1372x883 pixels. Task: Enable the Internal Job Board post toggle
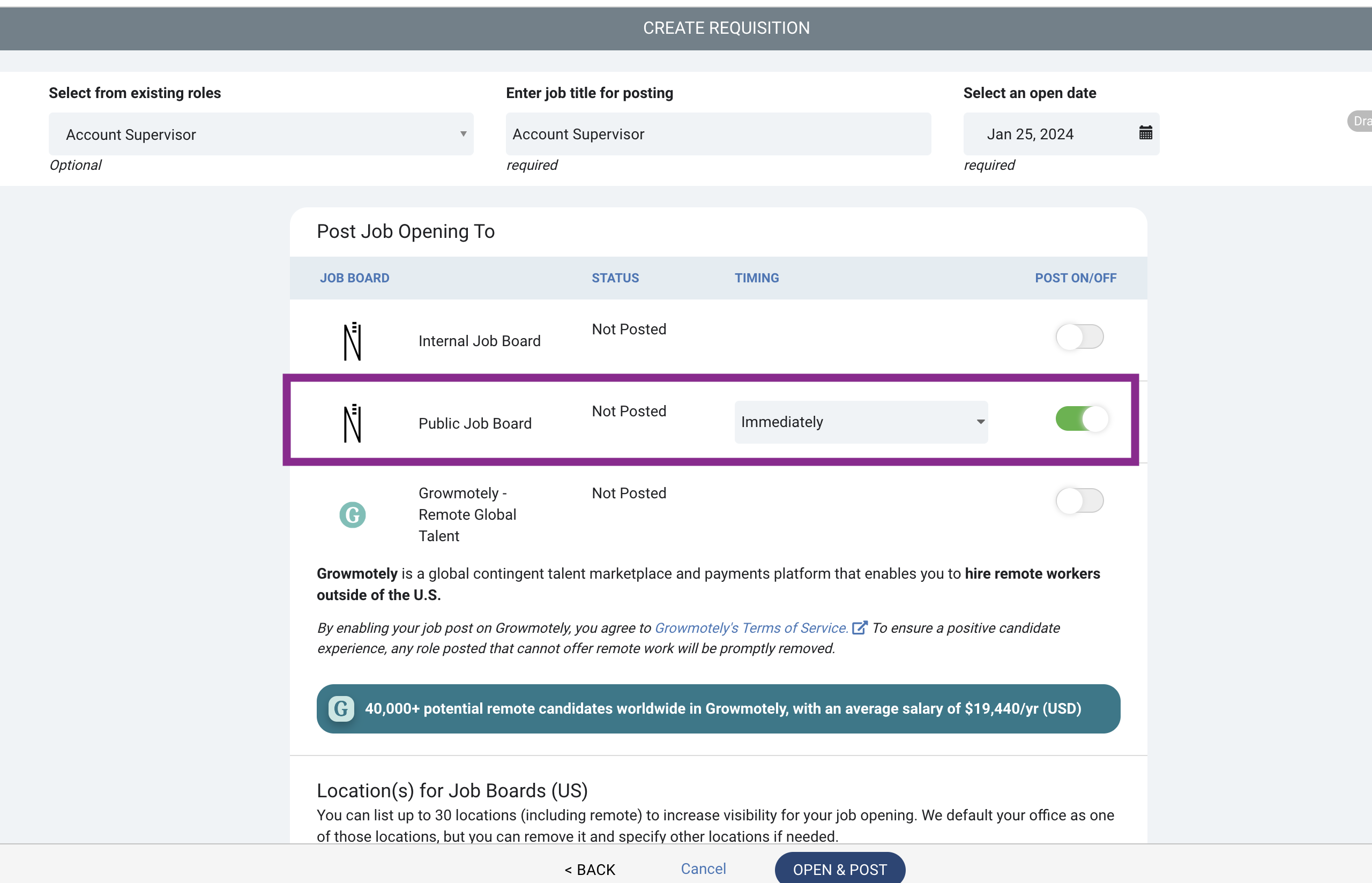click(1079, 336)
